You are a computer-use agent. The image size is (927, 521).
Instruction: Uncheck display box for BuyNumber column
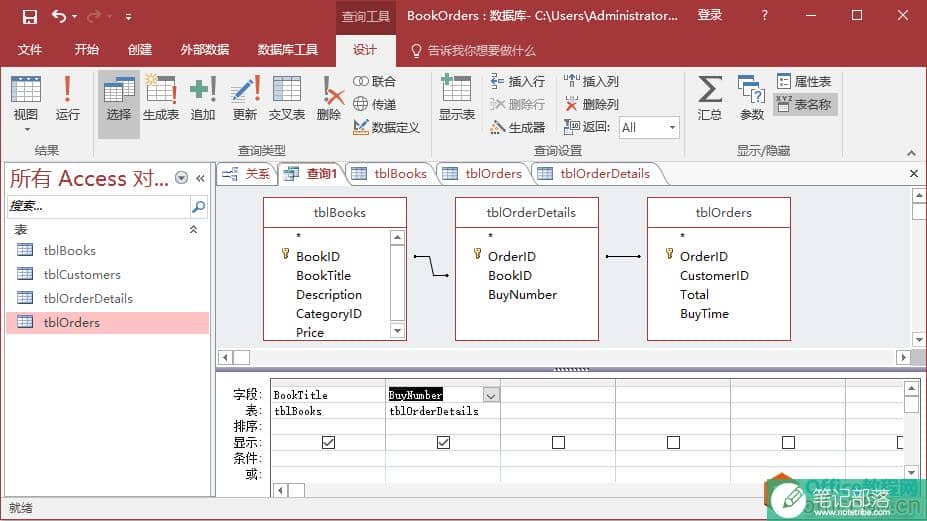coord(443,442)
